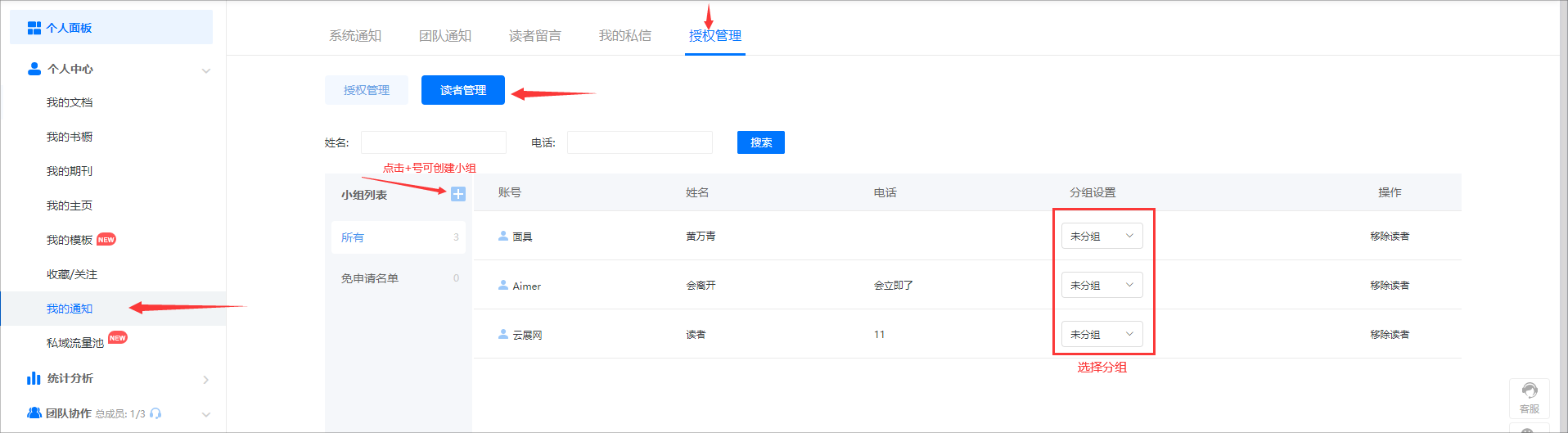Image resolution: width=1568 pixels, height=433 pixels.
Task: Click 移除读者 for the 云展网 row
Action: (x=1390, y=334)
